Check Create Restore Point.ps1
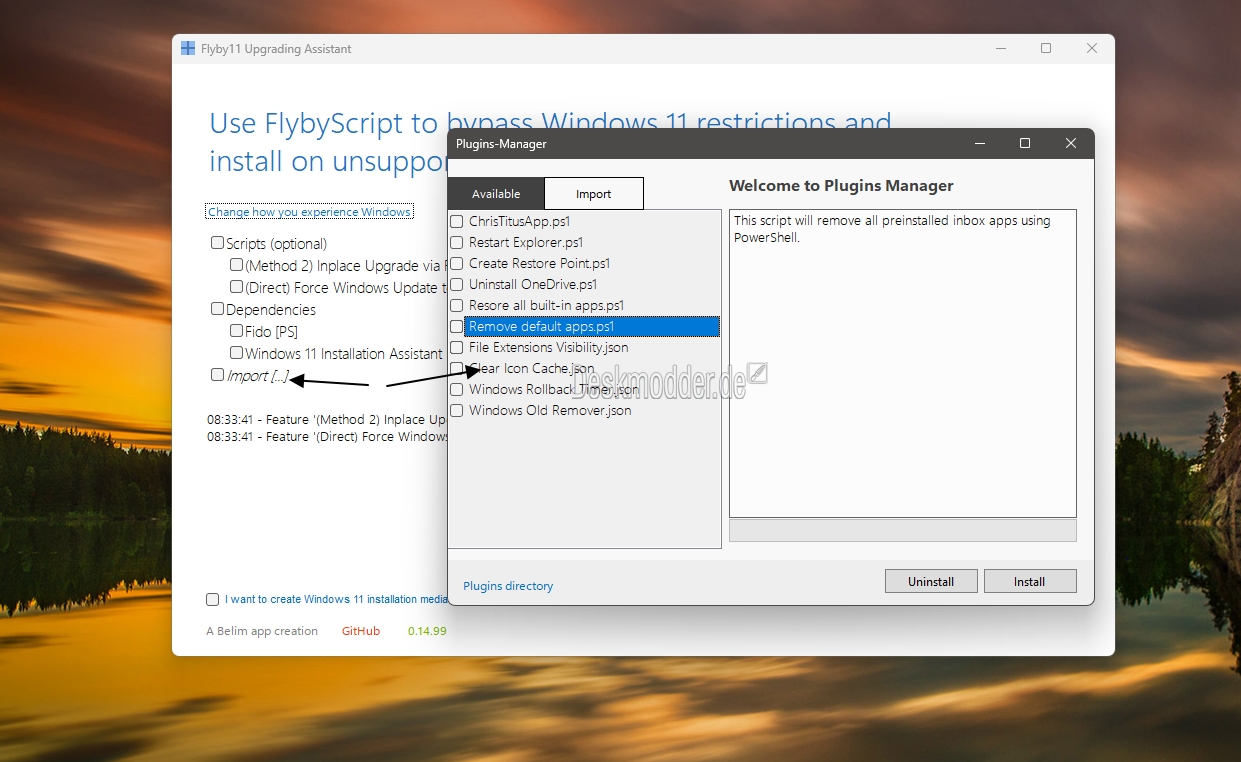 point(457,263)
